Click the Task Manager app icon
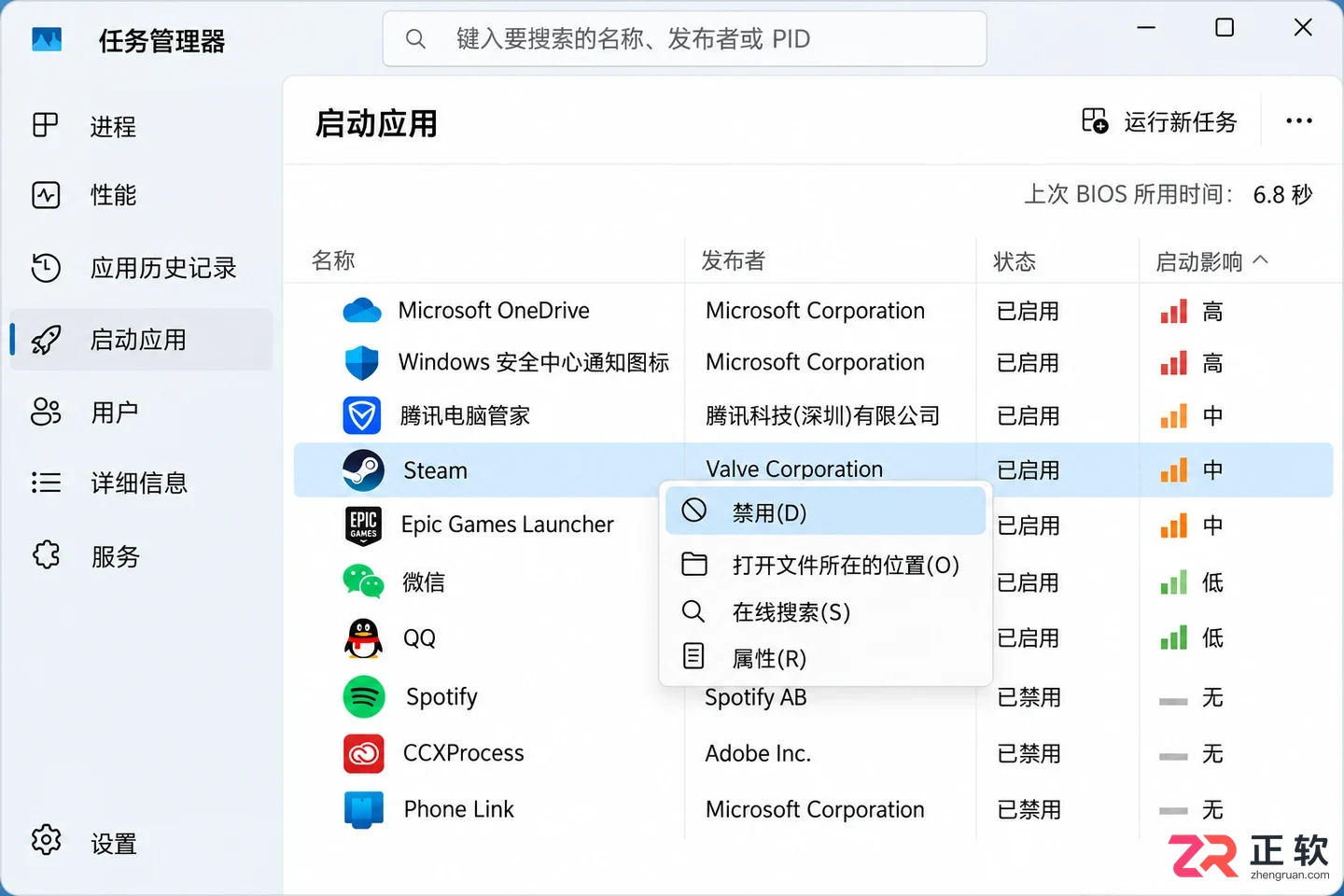 [47, 39]
